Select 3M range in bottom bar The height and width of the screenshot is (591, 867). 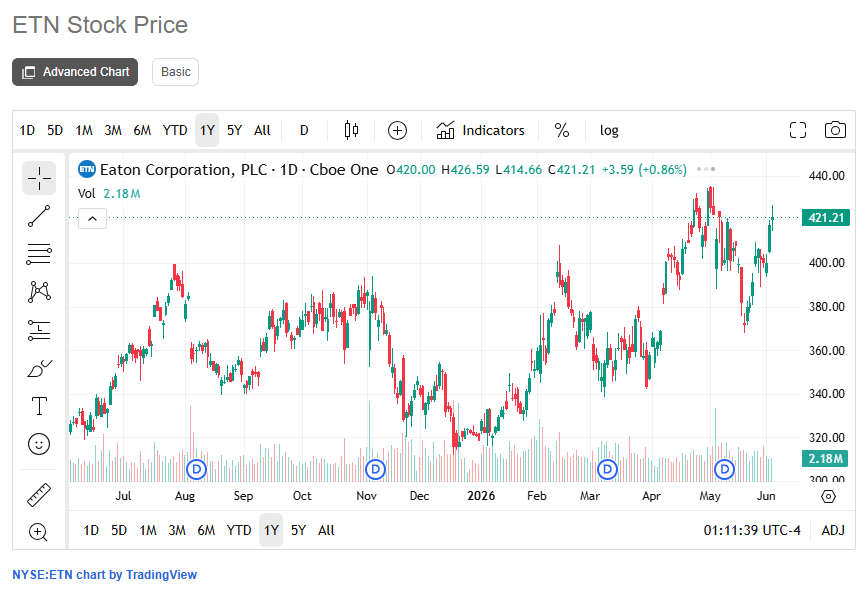pyautogui.click(x=177, y=530)
